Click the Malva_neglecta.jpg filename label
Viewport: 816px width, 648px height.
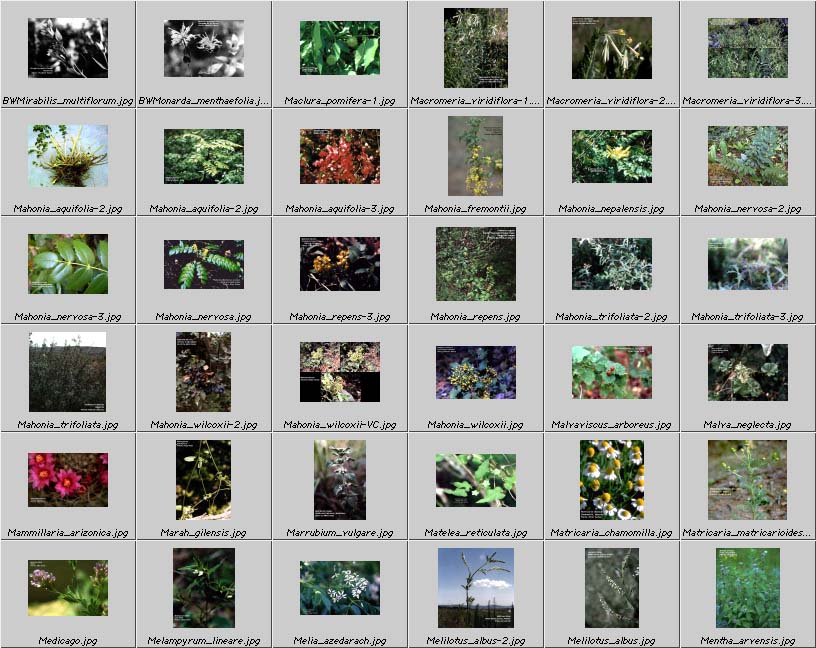(x=747, y=425)
